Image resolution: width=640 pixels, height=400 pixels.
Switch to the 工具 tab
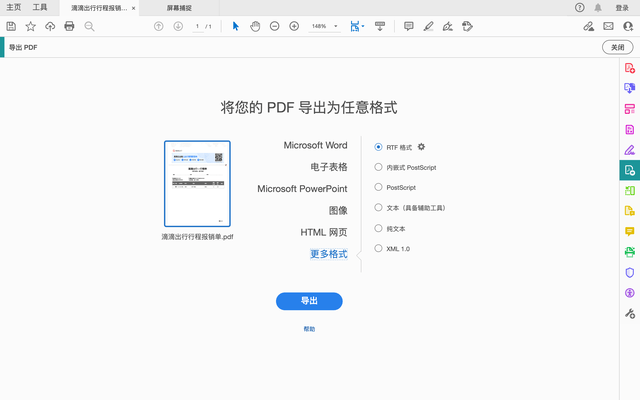tap(40, 7)
